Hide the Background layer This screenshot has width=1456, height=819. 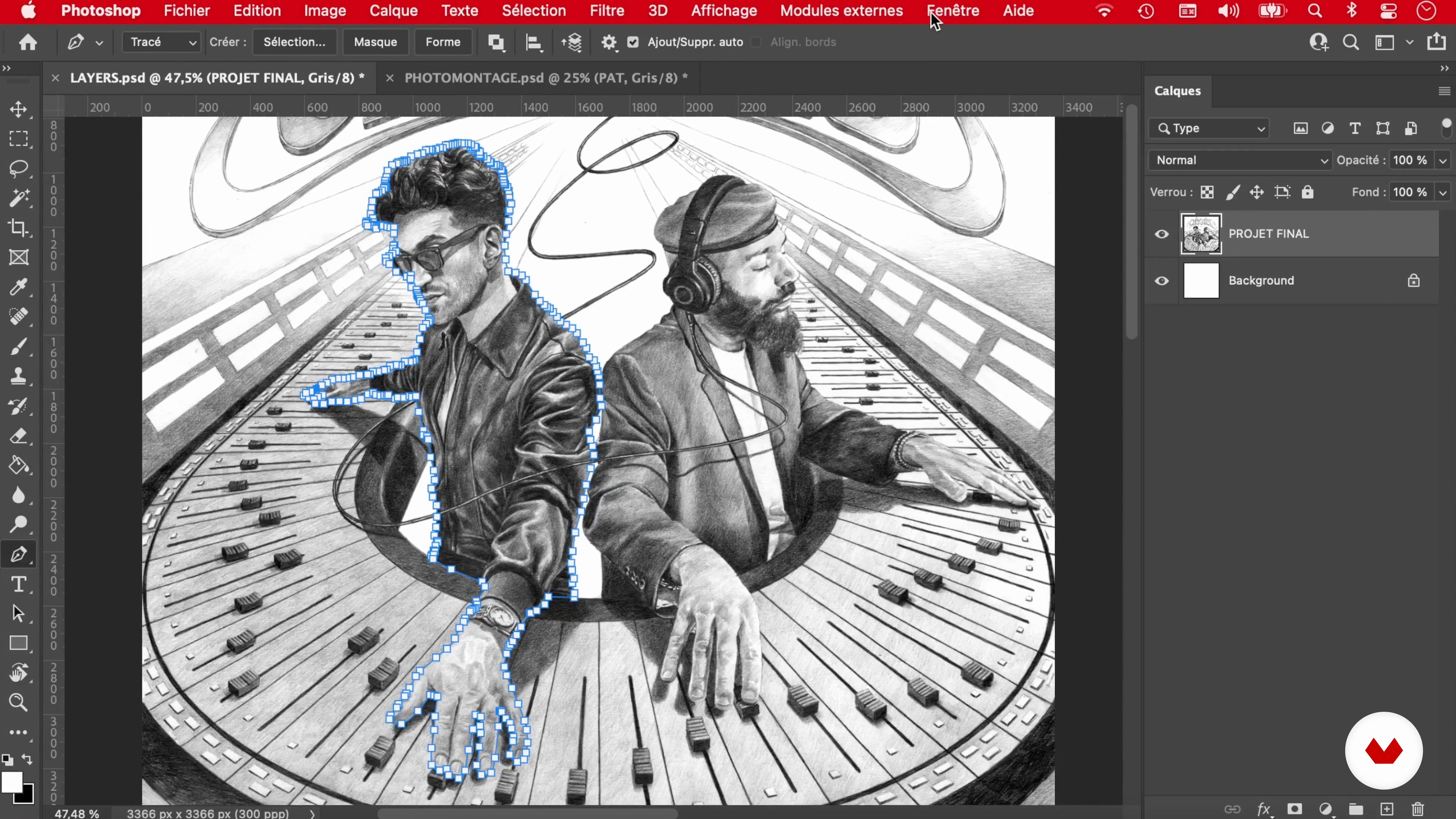[1161, 281]
